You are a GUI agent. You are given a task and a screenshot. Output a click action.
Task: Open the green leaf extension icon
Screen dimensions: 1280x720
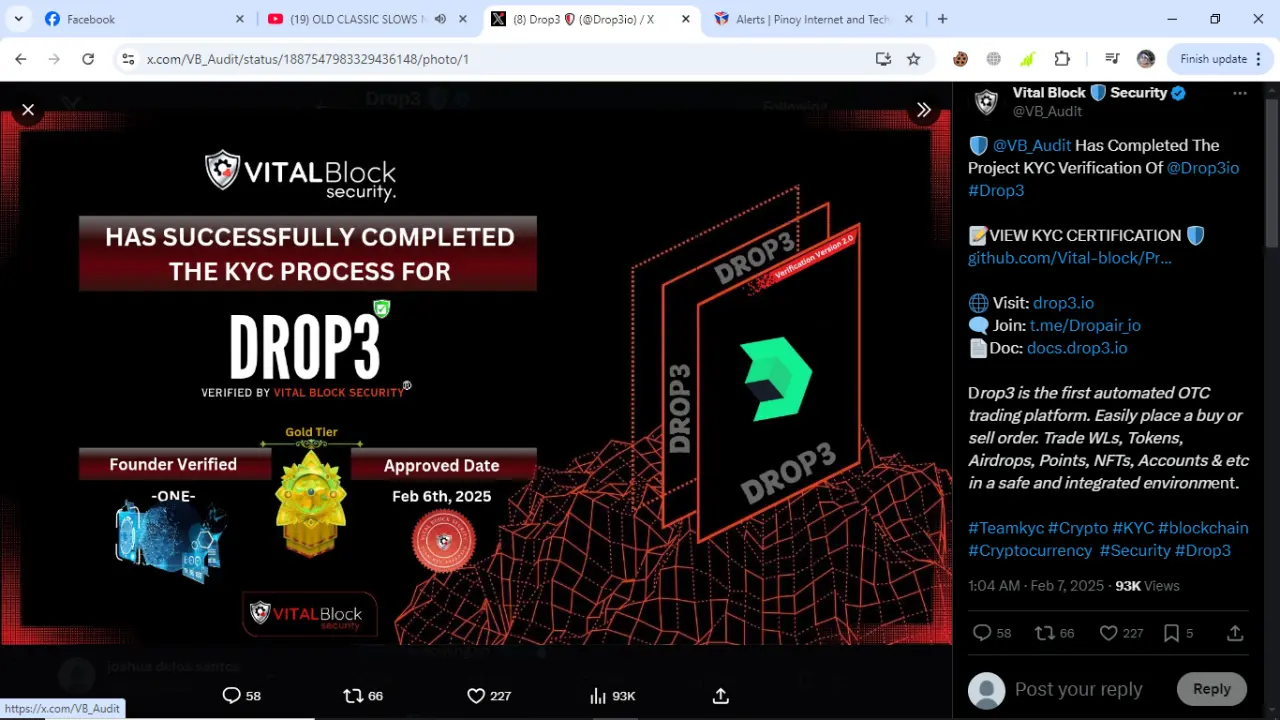tap(1027, 59)
